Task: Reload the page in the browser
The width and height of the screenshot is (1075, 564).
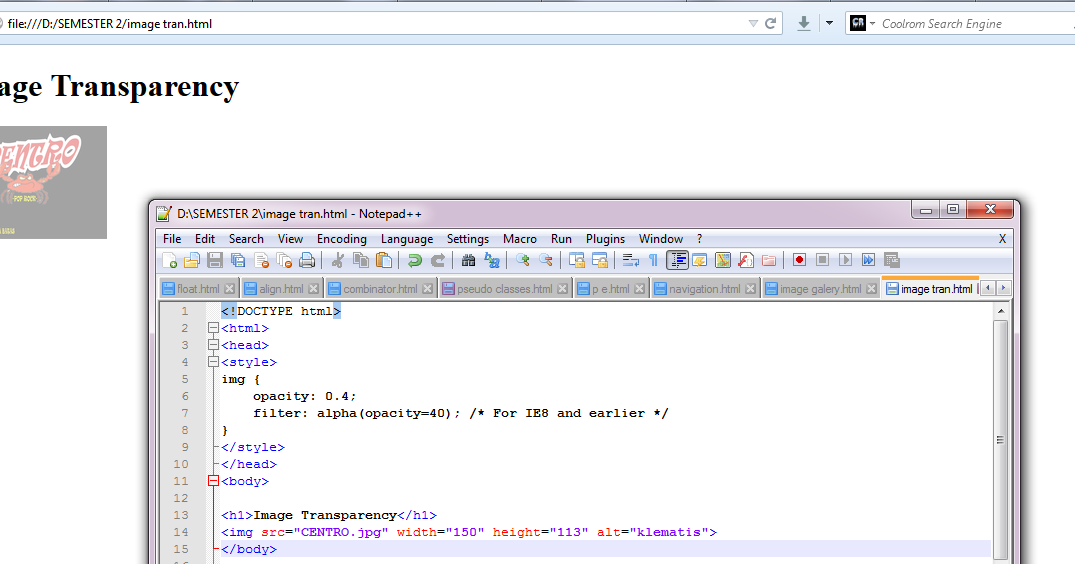Action: click(770, 23)
